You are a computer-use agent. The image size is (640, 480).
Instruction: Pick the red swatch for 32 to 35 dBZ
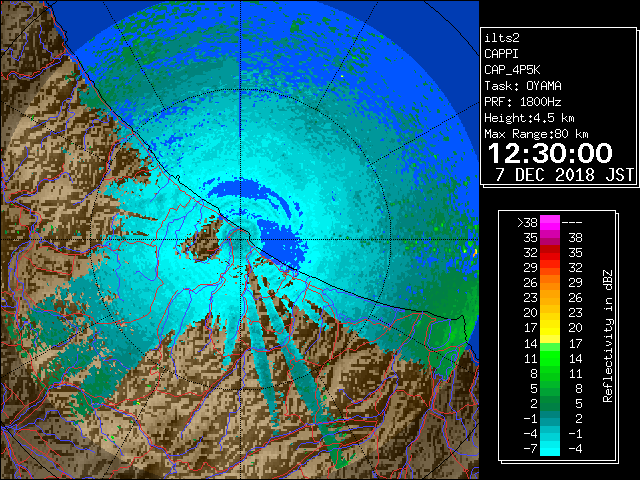pos(550,253)
